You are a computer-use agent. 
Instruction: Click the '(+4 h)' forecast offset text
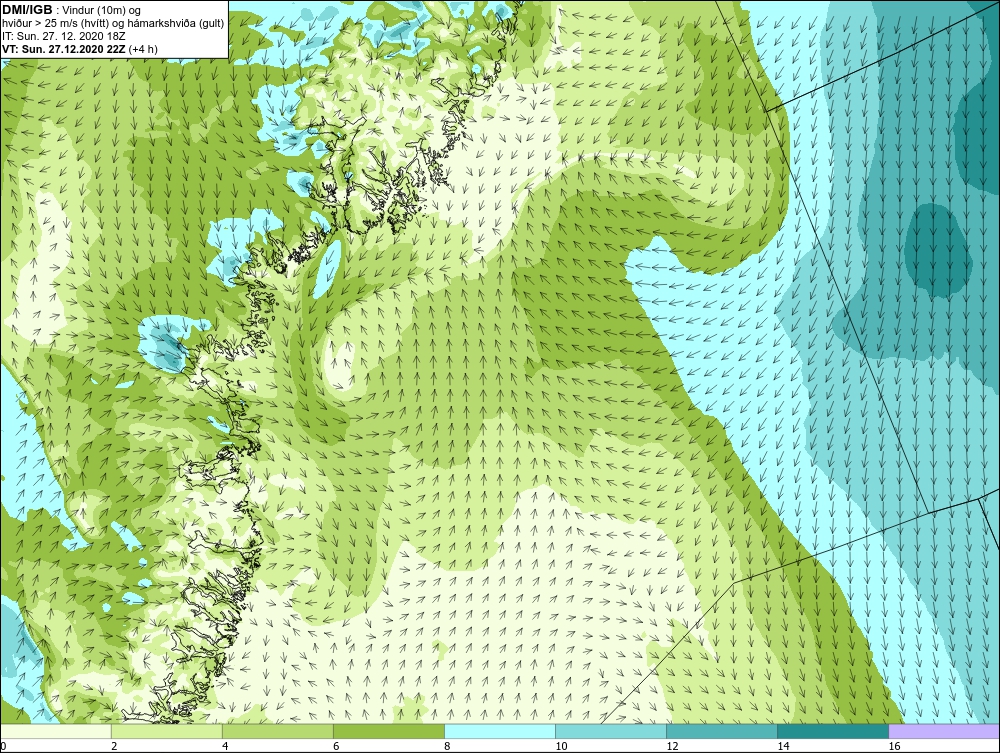coord(143,48)
